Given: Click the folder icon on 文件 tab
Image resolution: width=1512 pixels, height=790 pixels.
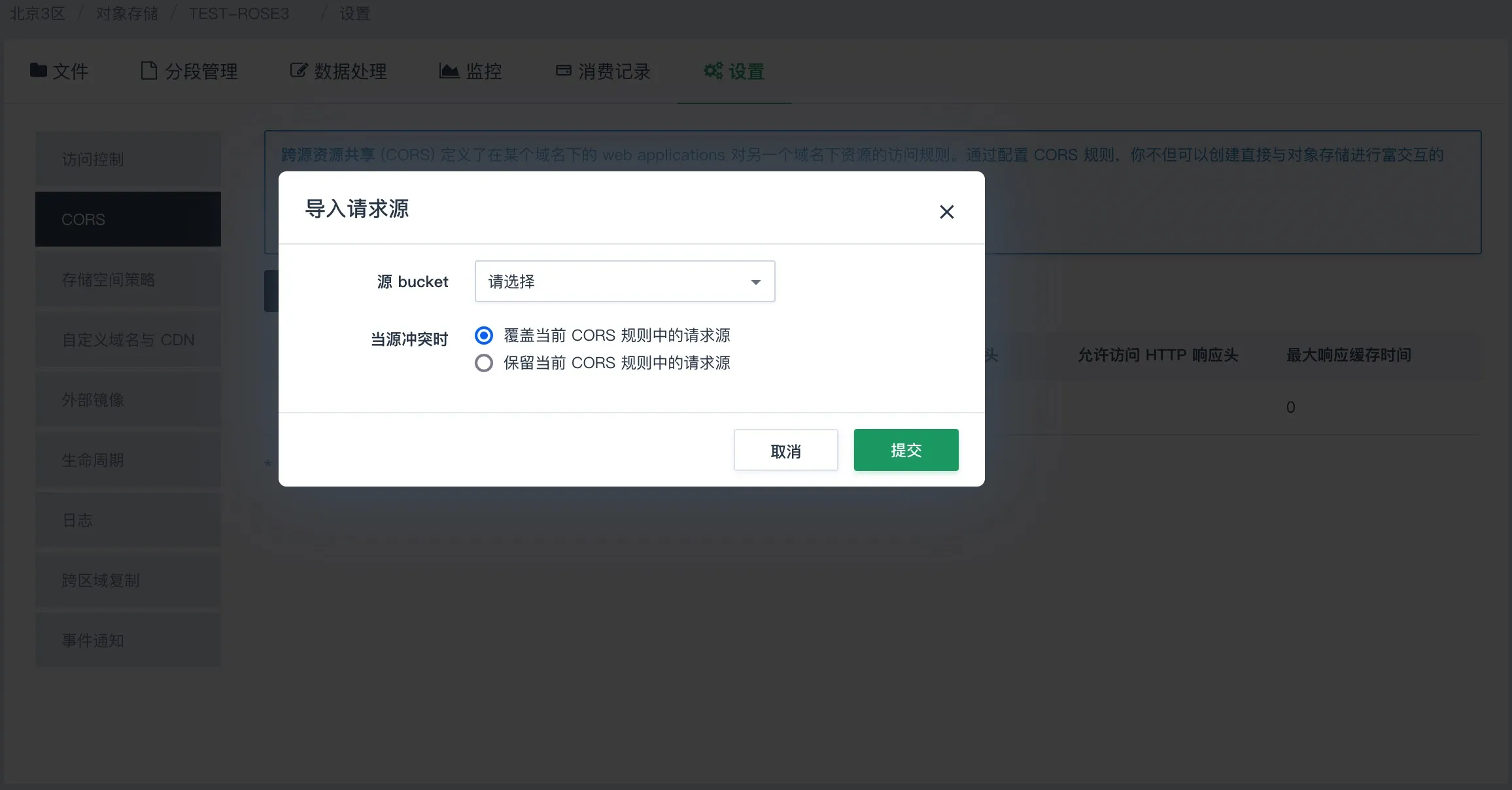Looking at the screenshot, I should click(39, 70).
